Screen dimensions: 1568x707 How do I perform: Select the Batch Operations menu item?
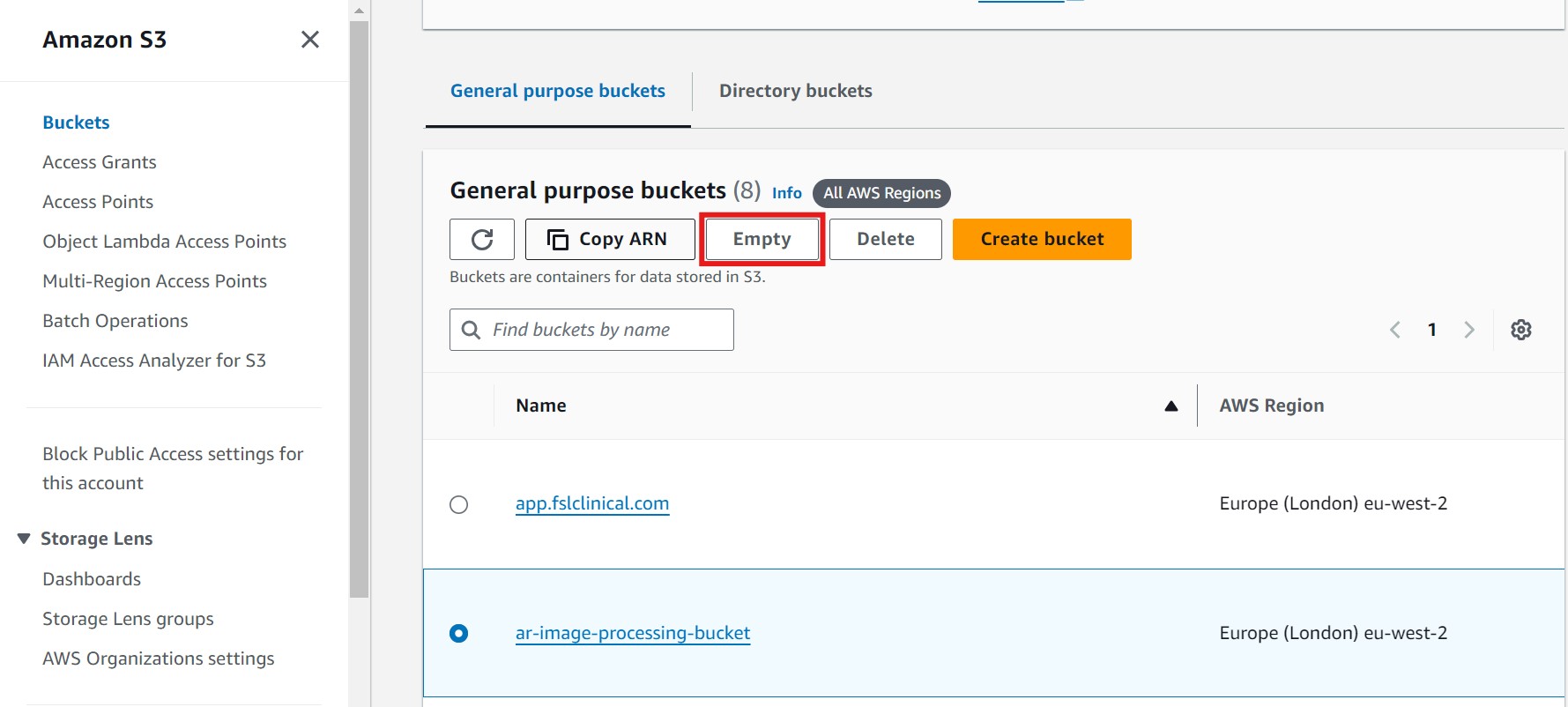coord(115,320)
